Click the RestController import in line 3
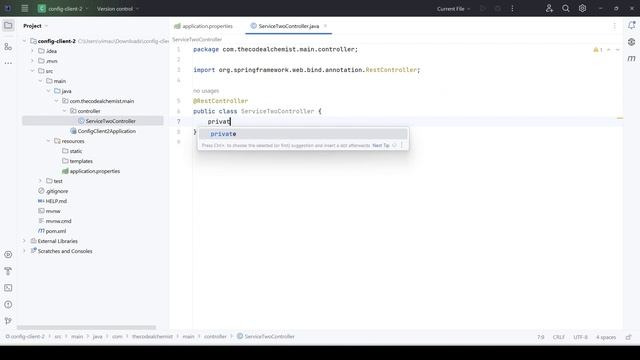Screen dimensions: 640x360 tap(391, 70)
